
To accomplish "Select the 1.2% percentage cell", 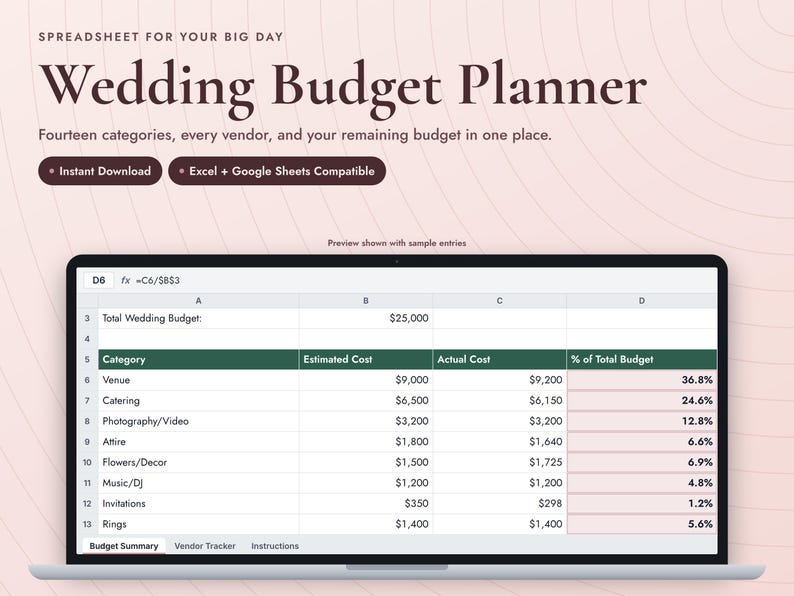I will 642,504.
